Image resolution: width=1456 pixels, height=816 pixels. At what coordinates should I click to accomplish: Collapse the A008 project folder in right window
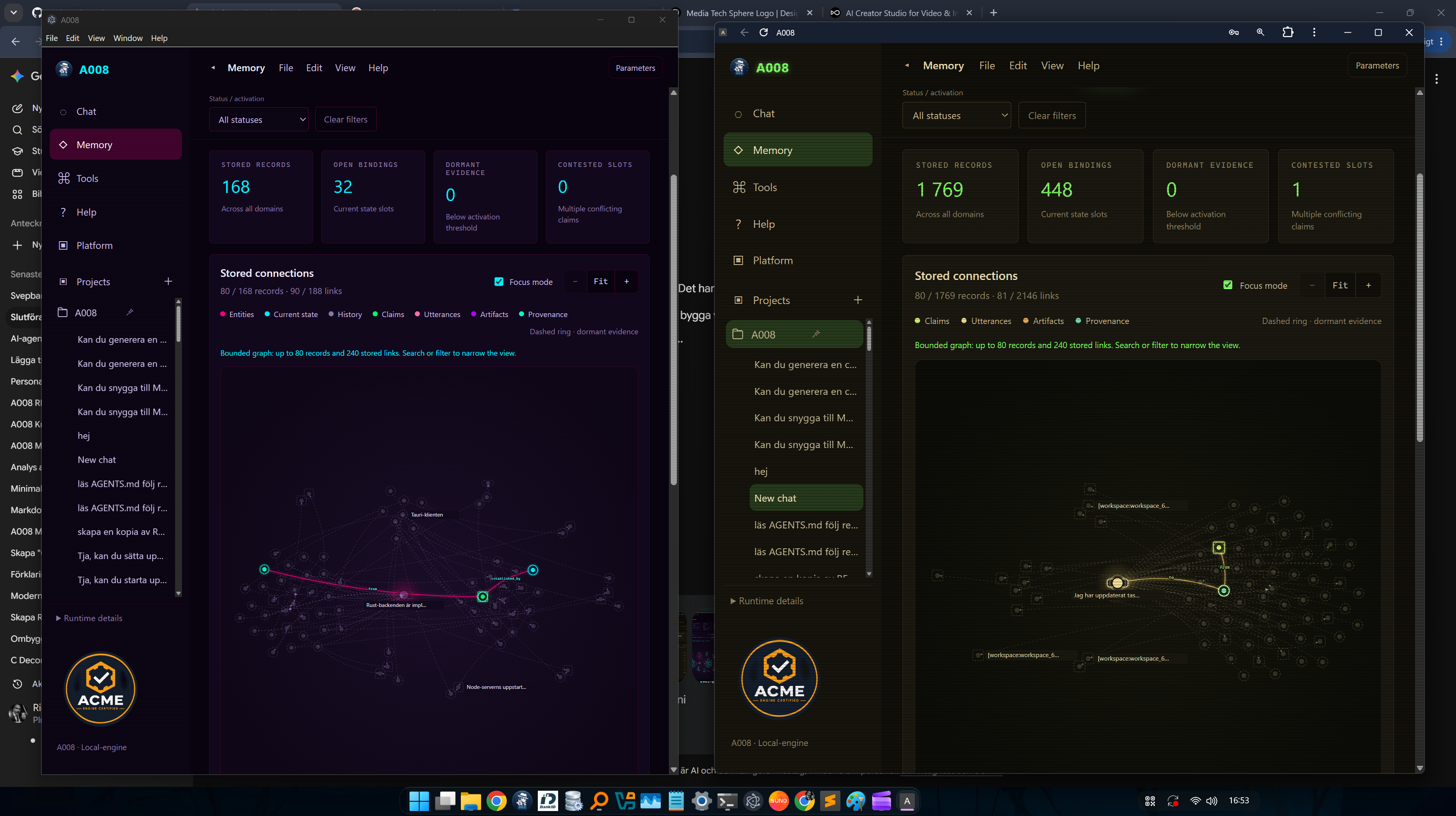[737, 334]
